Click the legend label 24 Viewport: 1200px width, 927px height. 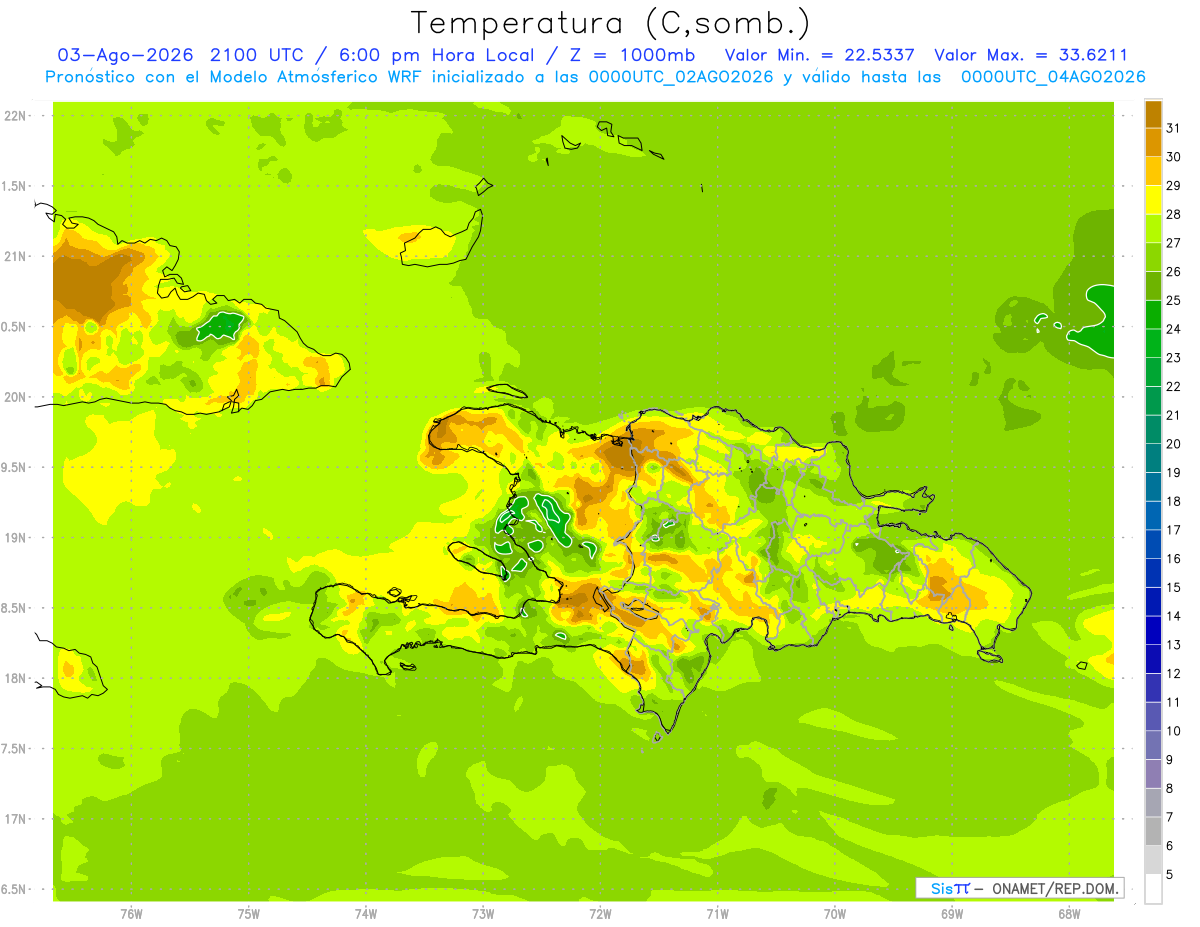click(1173, 329)
